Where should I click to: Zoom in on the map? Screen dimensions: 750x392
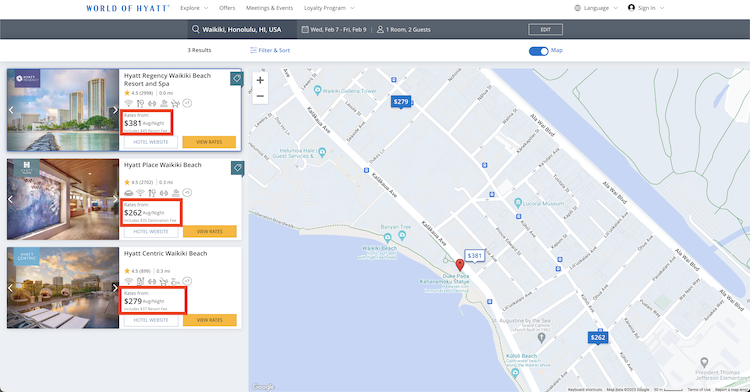(260, 80)
